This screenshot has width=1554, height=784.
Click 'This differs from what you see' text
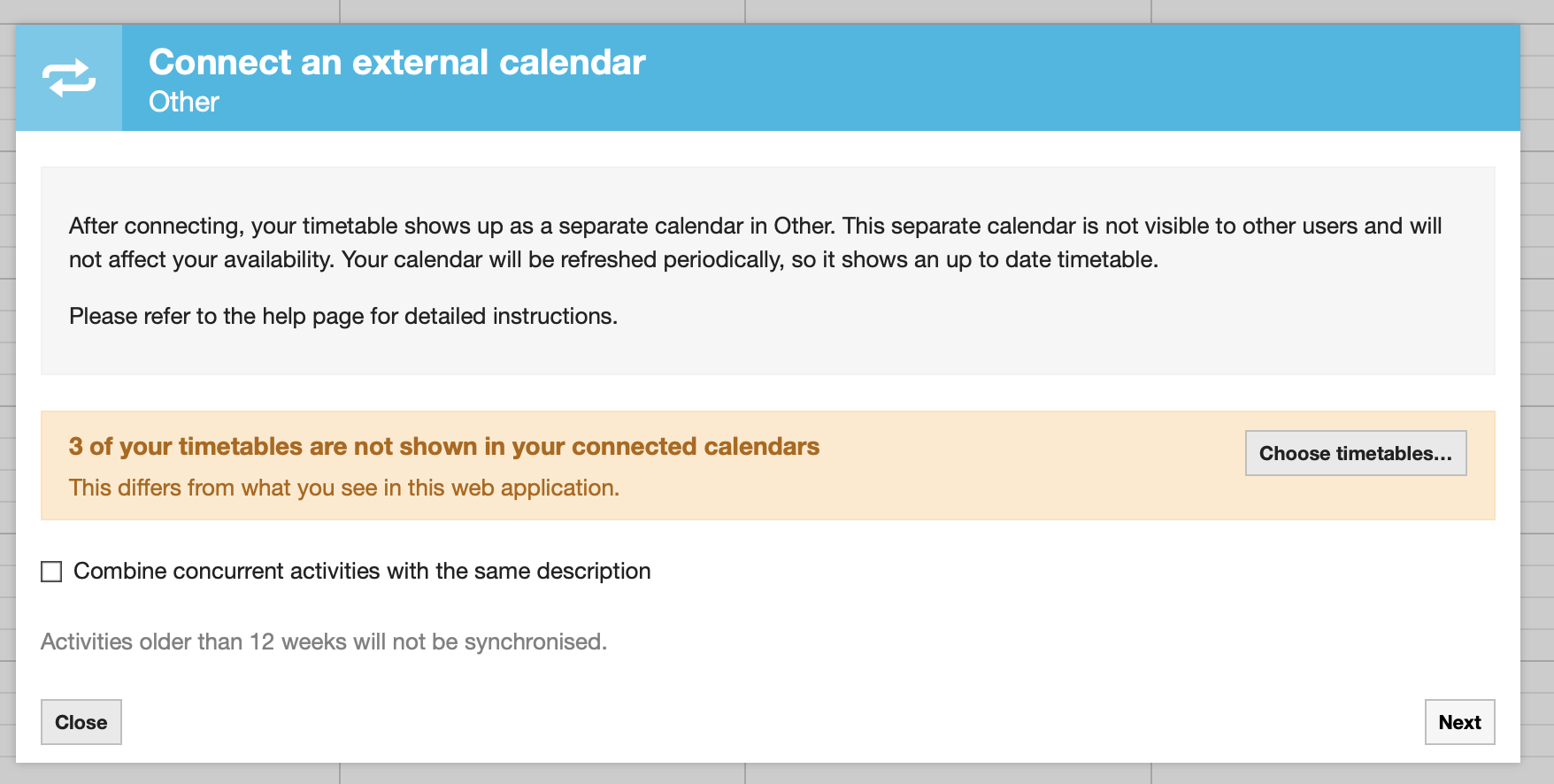click(x=343, y=488)
